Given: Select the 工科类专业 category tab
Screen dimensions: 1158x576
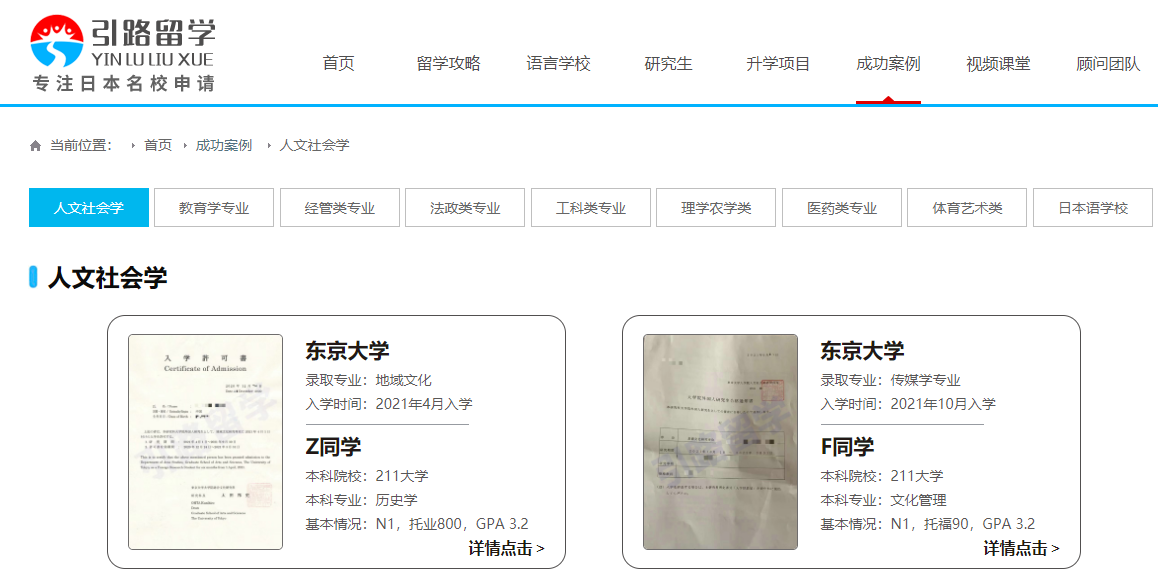Looking at the screenshot, I should point(591,208).
